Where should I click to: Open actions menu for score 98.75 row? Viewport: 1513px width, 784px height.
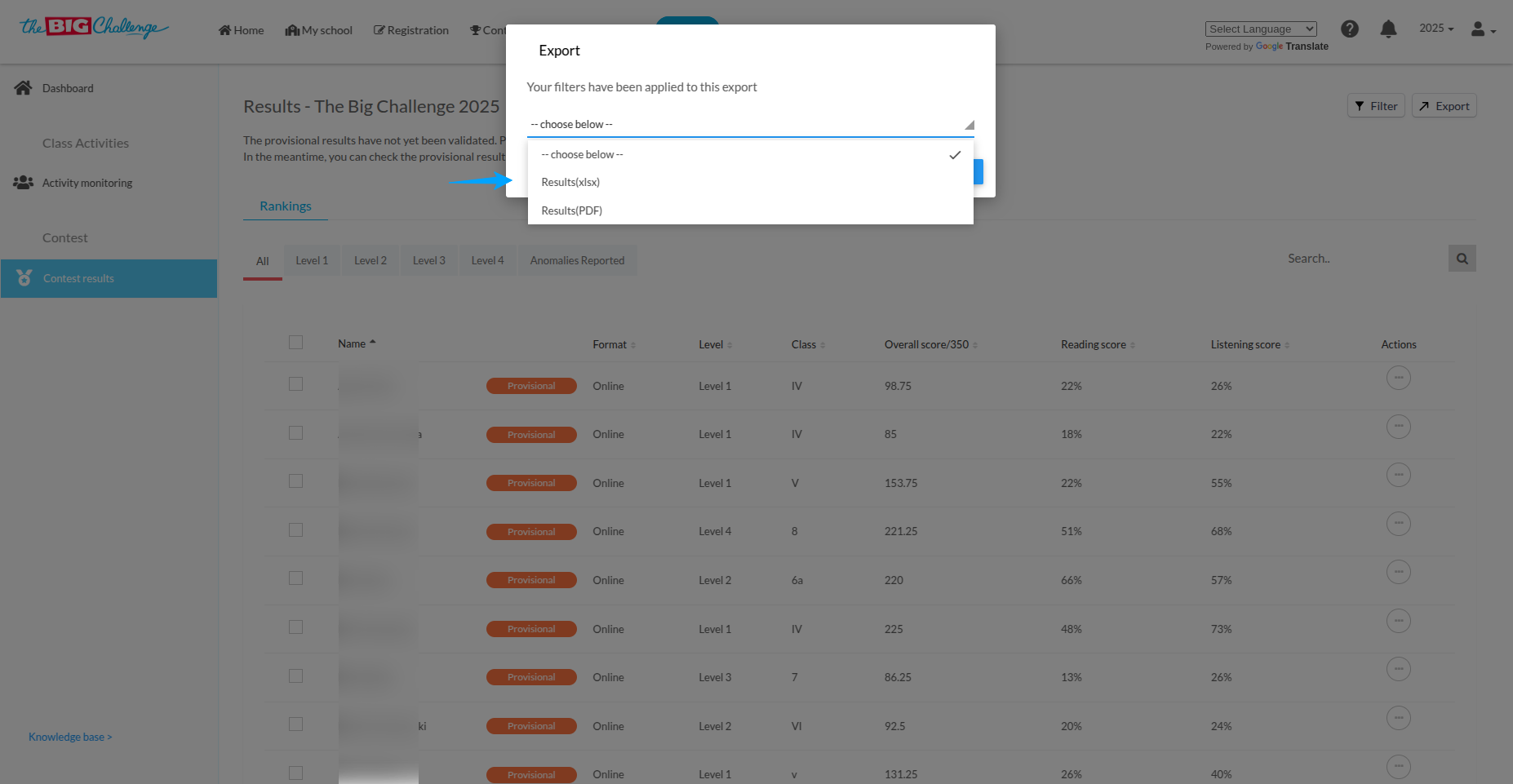[1399, 378]
